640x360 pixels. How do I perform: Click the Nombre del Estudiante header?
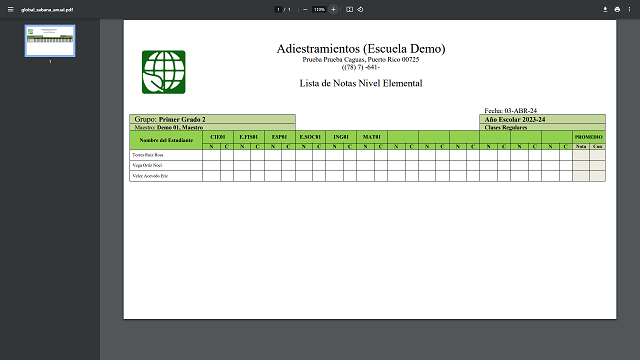point(166,140)
